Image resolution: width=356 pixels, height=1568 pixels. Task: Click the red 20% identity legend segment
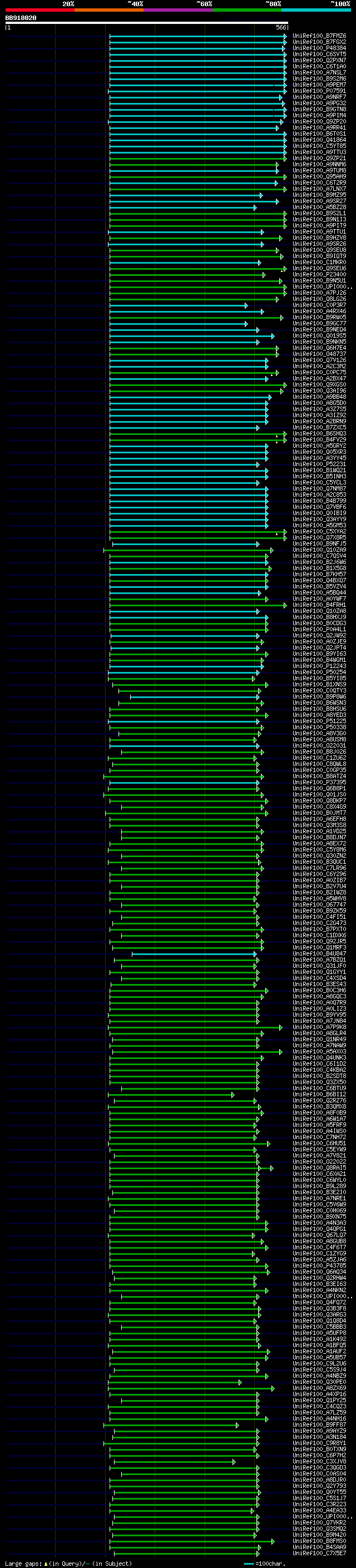pos(39,11)
